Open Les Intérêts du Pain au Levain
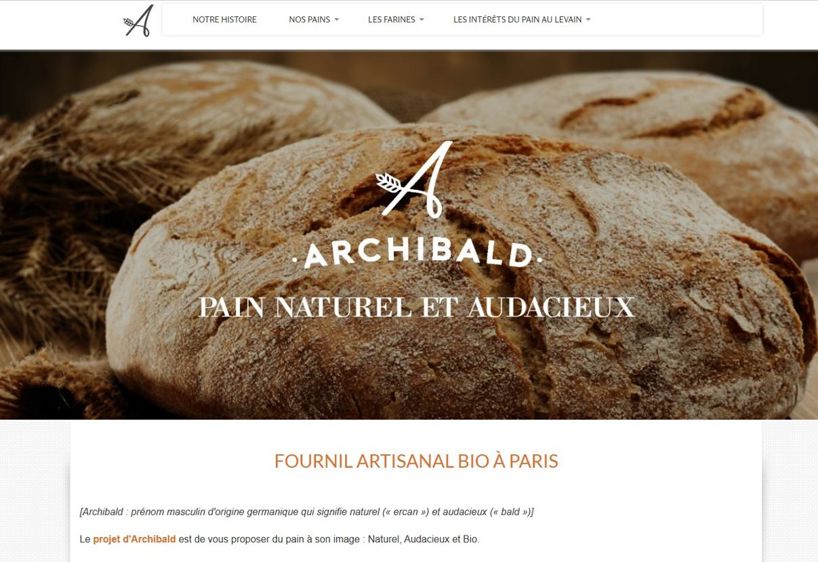The image size is (818, 562). tap(517, 19)
